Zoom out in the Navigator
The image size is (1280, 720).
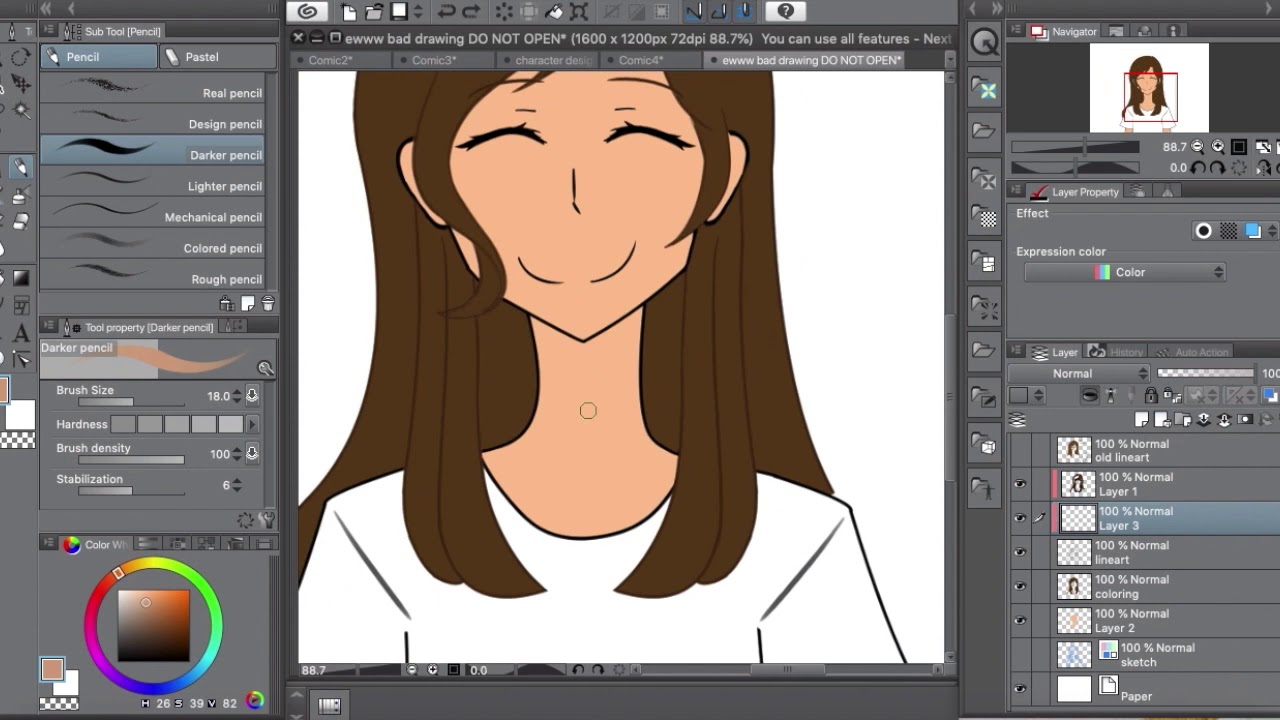(x=1198, y=147)
